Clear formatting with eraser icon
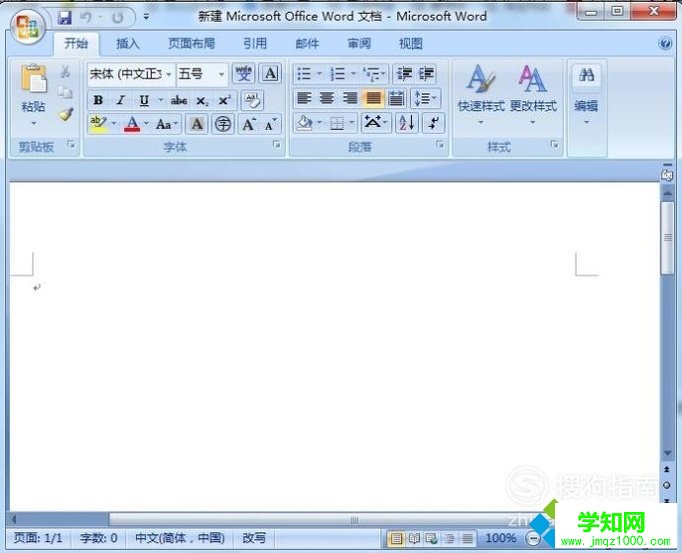 pyautogui.click(x=252, y=101)
